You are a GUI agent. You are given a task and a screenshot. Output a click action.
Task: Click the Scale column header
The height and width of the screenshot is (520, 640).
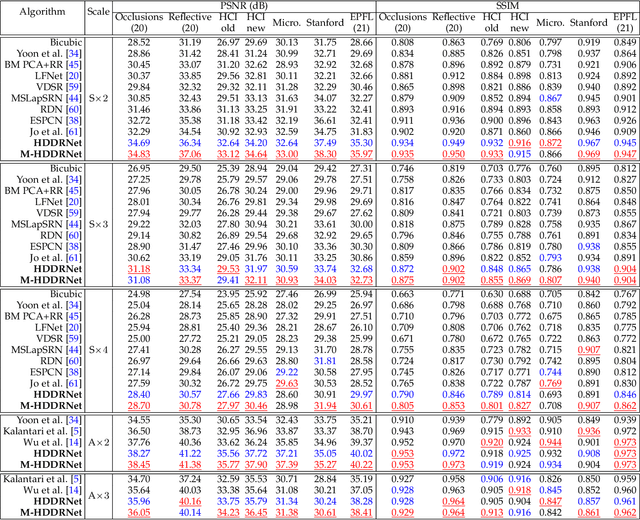97,17
